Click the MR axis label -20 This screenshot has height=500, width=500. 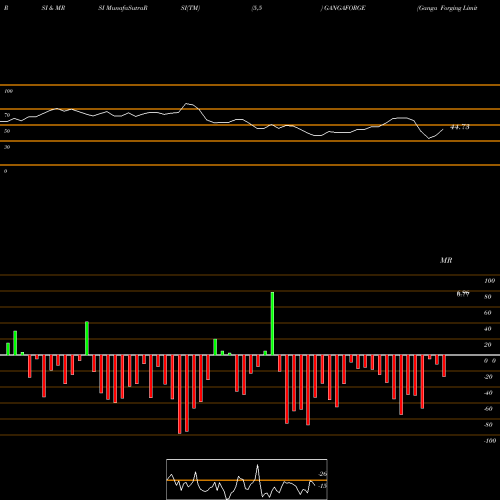coord(488,377)
